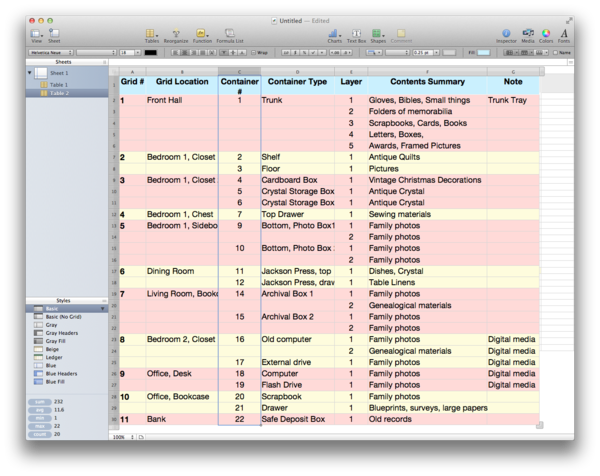
Task: Click the Media browser icon
Action: 527,33
